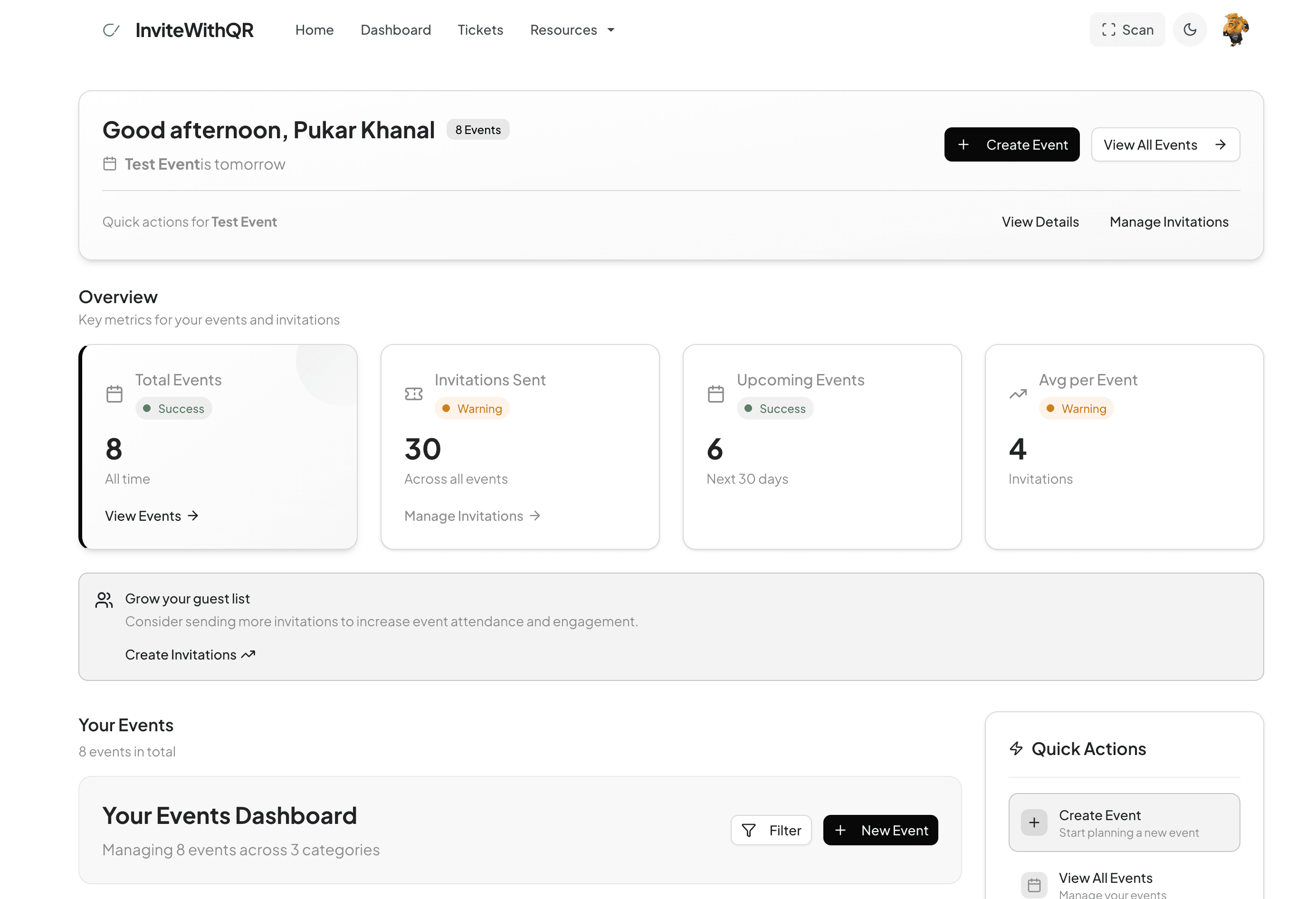
Task: Click the InviteWithQR logo icon
Action: coord(111,30)
